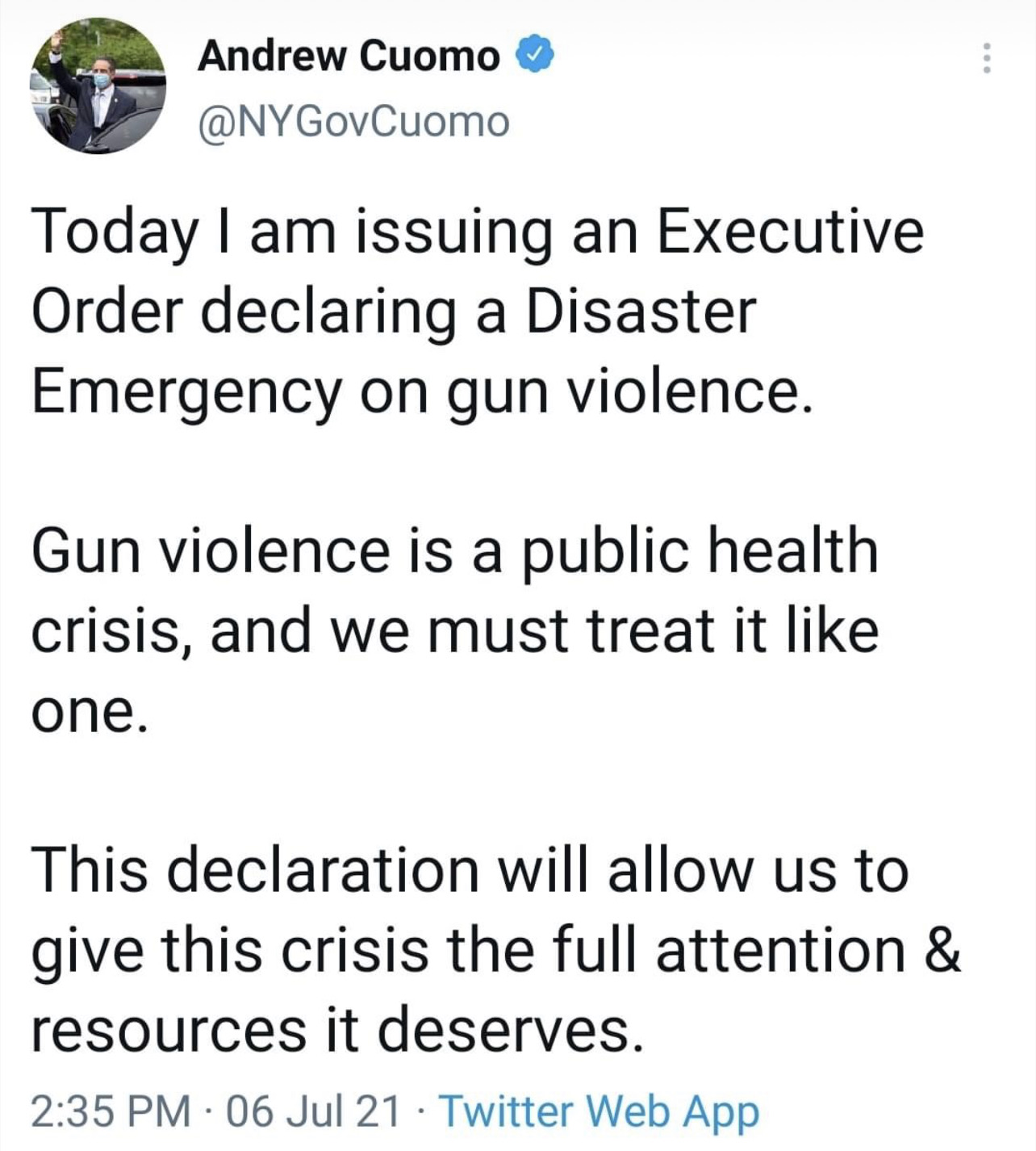Click the word "Disaster" in the tweet
The width and height of the screenshot is (1036, 1151).
pos(641,312)
